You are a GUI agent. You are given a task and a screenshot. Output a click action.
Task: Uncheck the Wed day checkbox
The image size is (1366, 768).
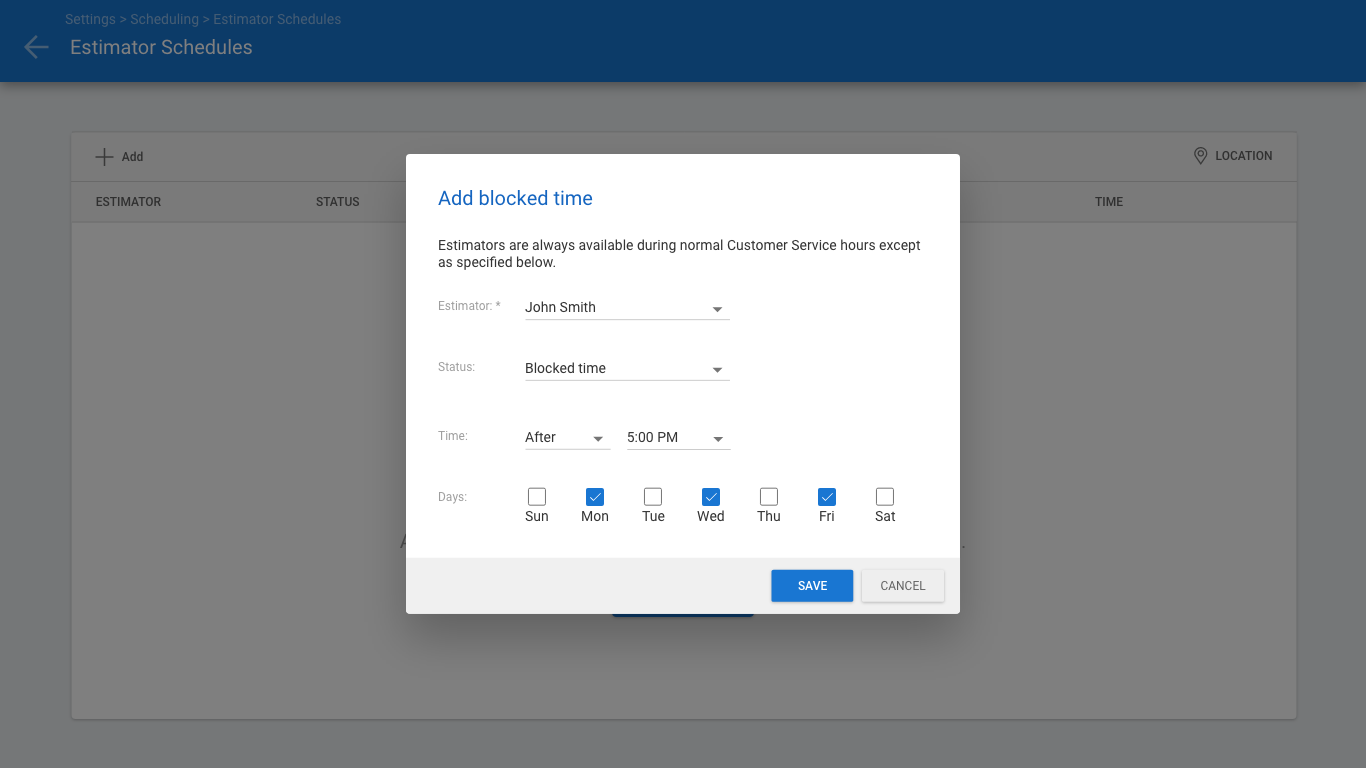[x=711, y=496]
